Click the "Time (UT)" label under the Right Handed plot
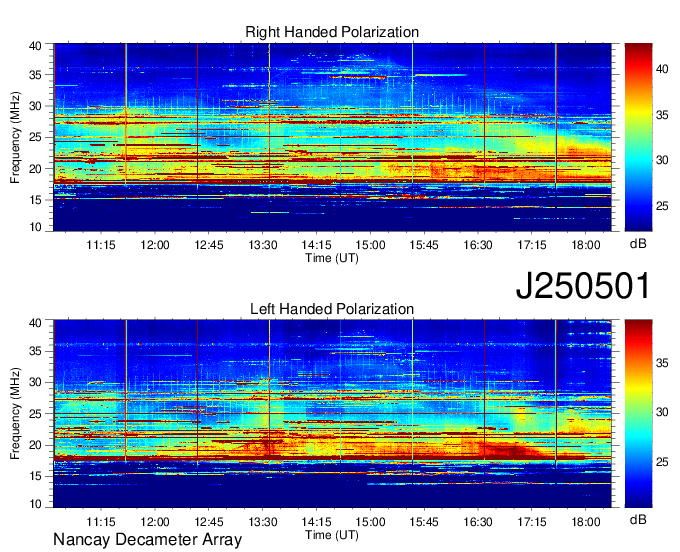Screen dimensions: 680x552 point(332,258)
